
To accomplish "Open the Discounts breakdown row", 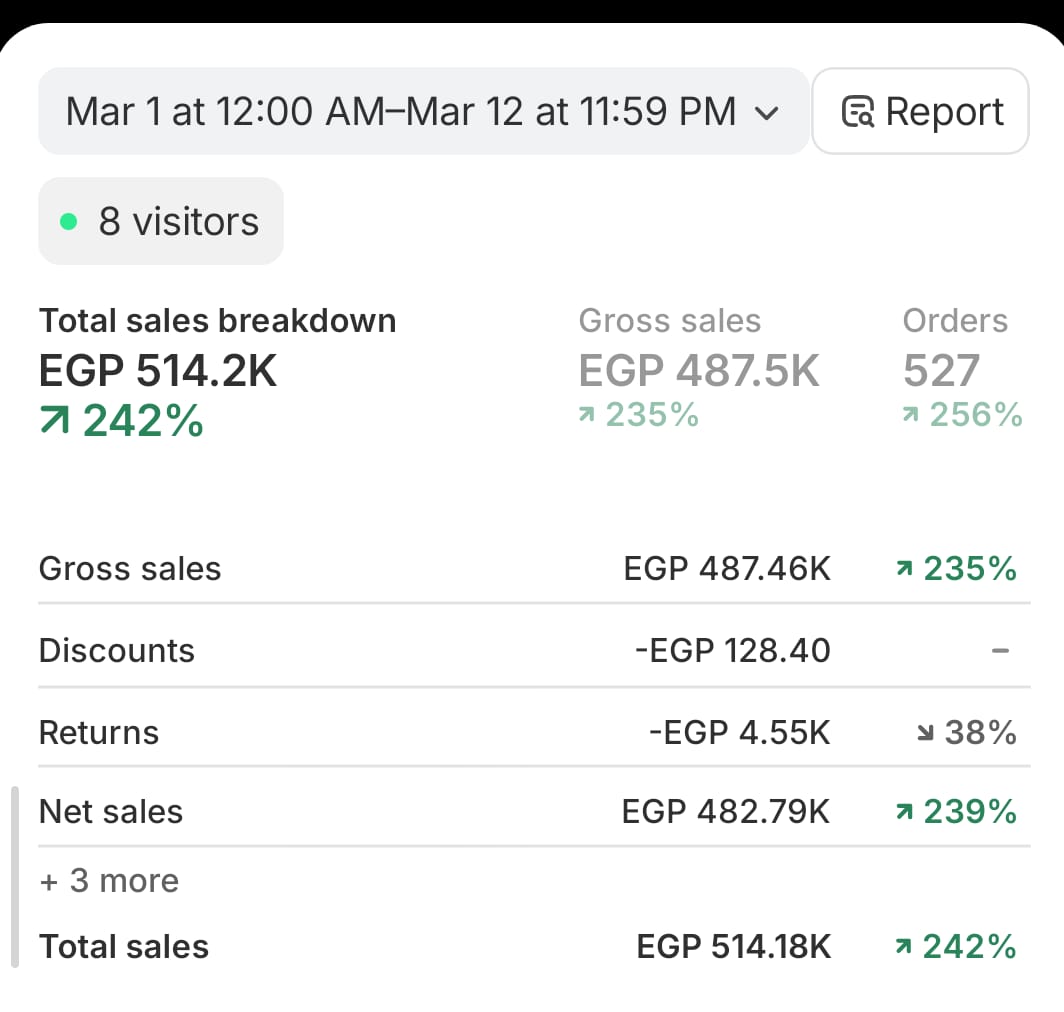I will pyautogui.click(x=117, y=651).
